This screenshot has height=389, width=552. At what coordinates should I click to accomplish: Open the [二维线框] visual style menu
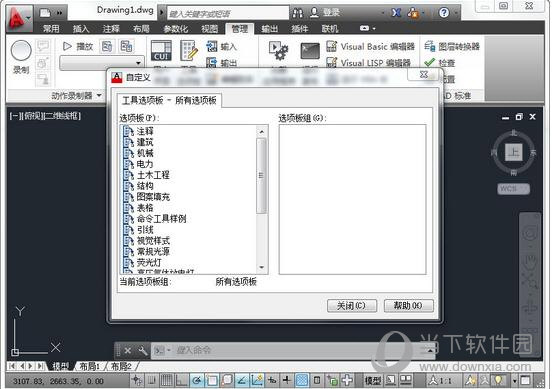63,116
